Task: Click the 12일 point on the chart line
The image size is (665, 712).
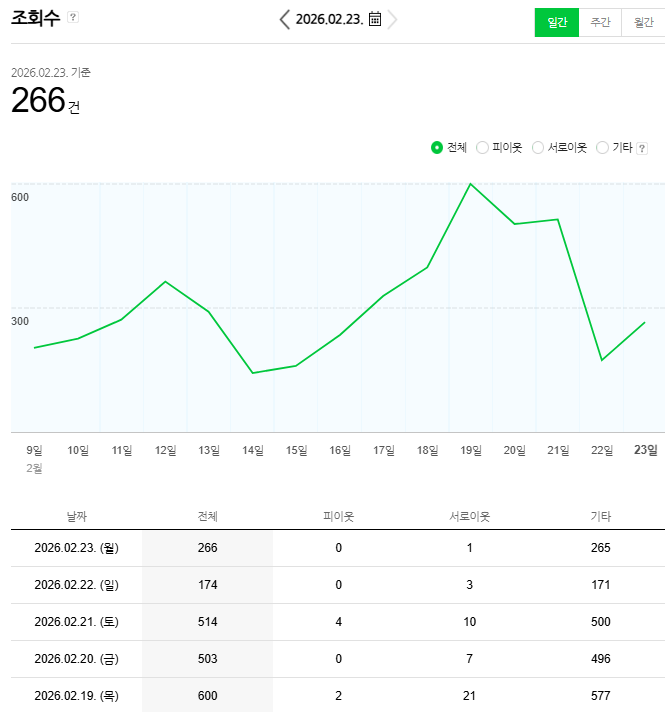Action: [165, 282]
